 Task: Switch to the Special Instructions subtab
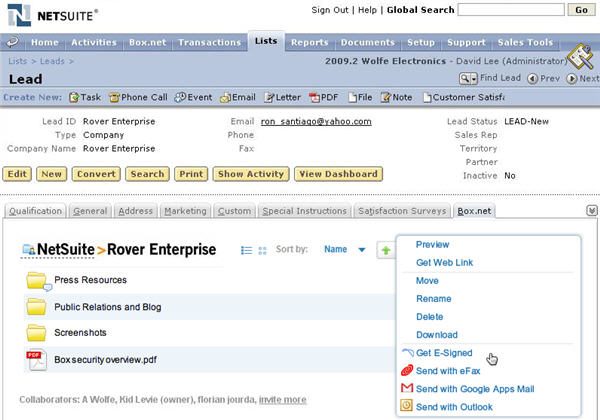pos(304,211)
